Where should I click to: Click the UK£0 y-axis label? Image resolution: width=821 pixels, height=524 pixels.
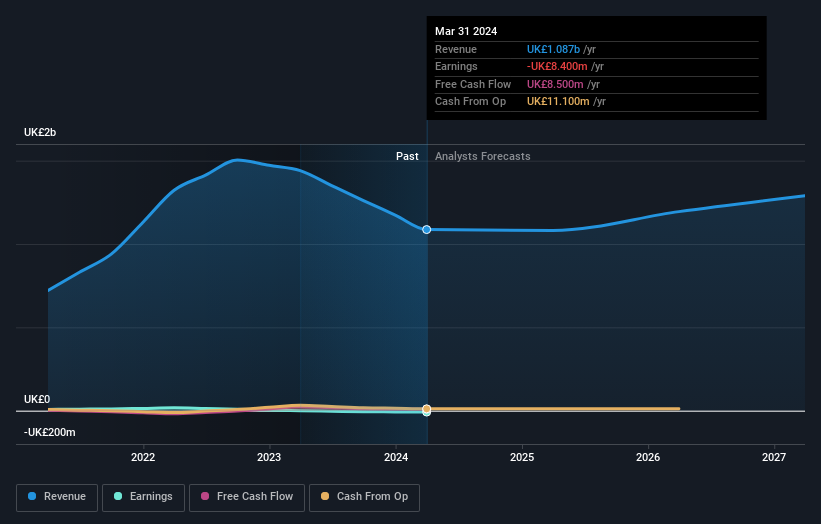click(x=37, y=399)
